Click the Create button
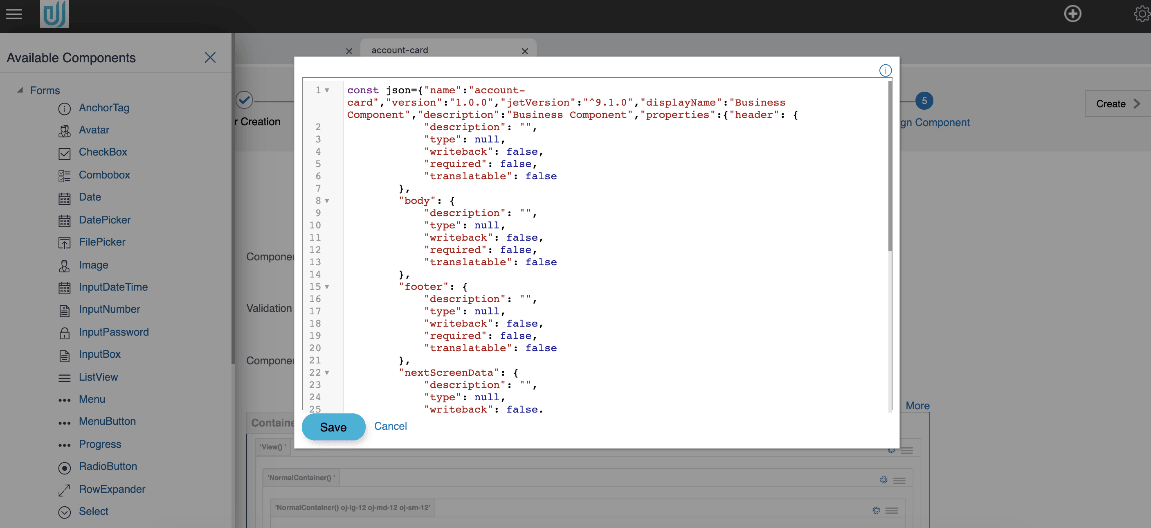Image resolution: width=1151 pixels, height=528 pixels. [x=1118, y=104]
